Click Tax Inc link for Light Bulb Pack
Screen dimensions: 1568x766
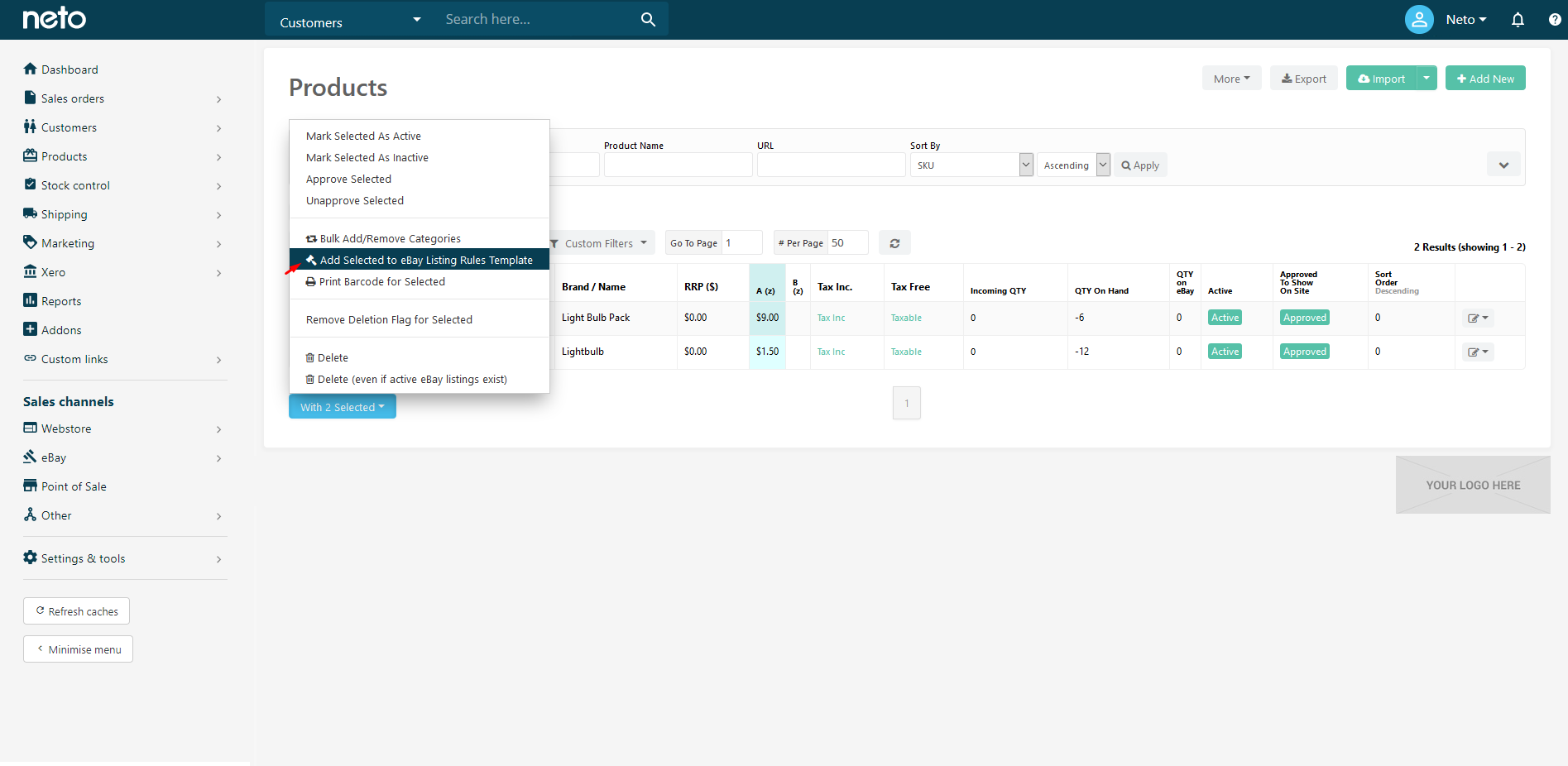[832, 318]
